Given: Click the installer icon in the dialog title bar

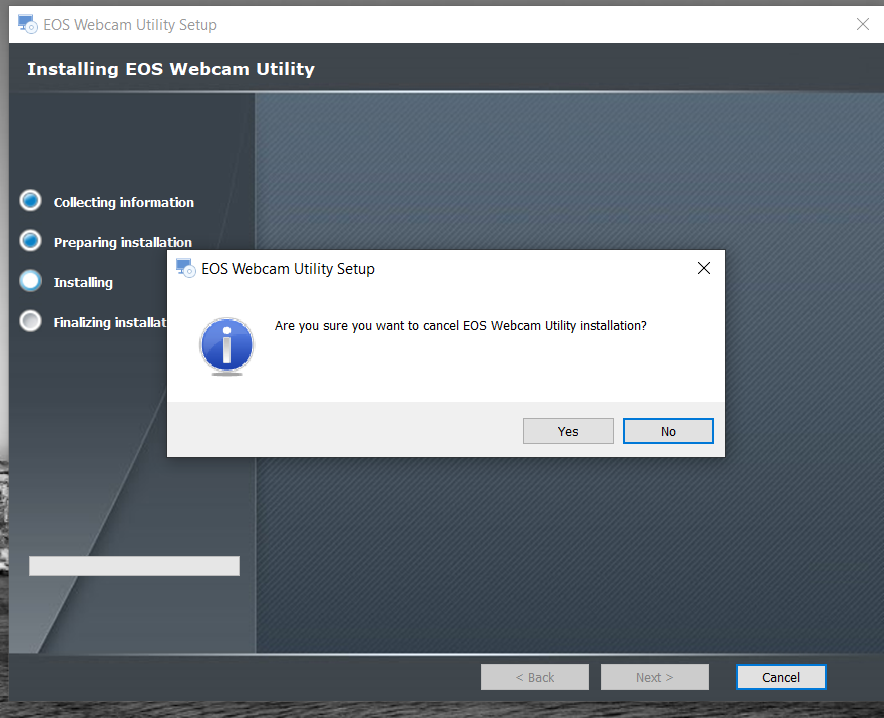Looking at the screenshot, I should [x=184, y=268].
